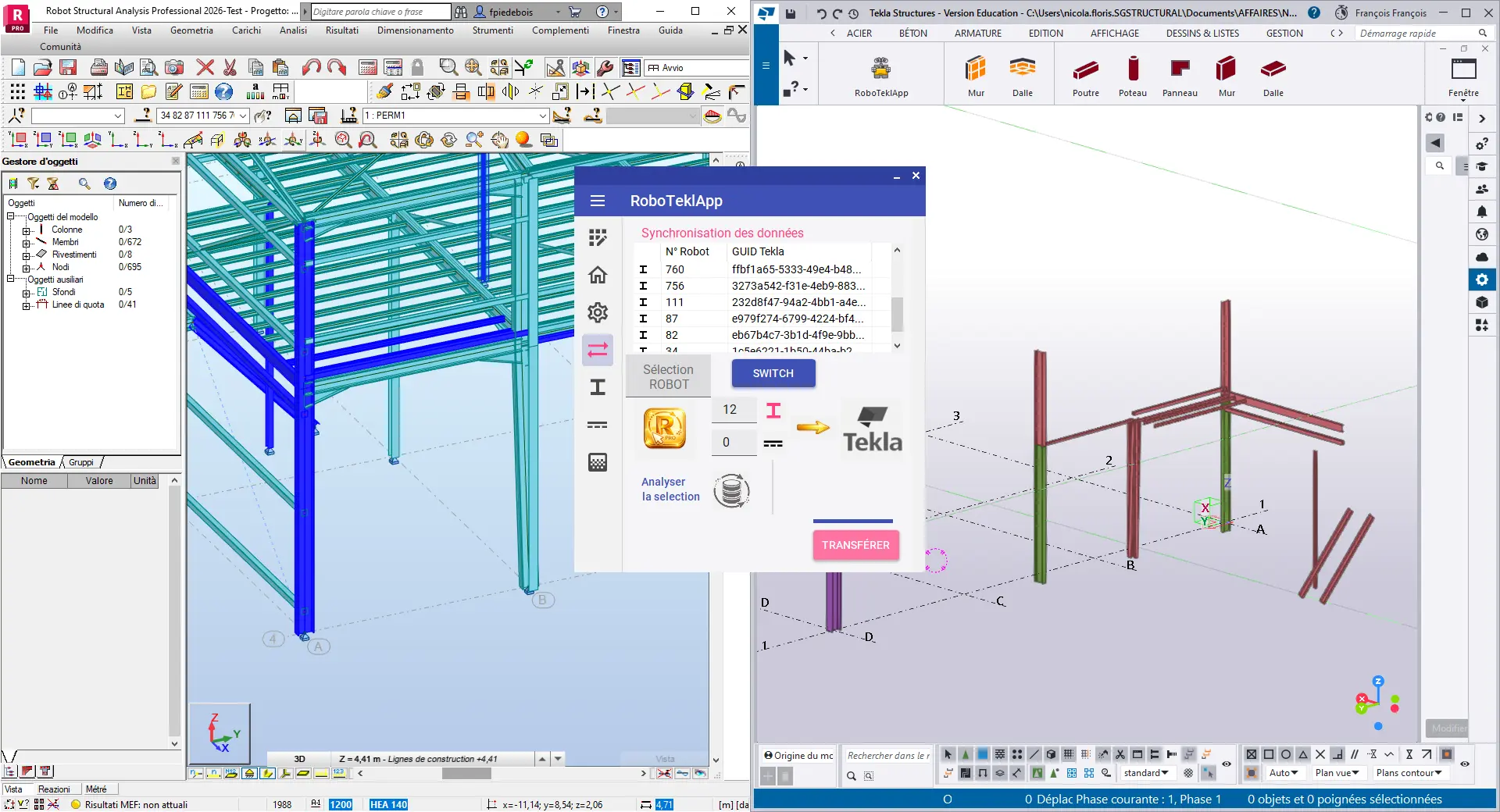Switch to the ARMATURE ribbon tab
This screenshot has width=1500, height=812.
[x=977, y=34]
